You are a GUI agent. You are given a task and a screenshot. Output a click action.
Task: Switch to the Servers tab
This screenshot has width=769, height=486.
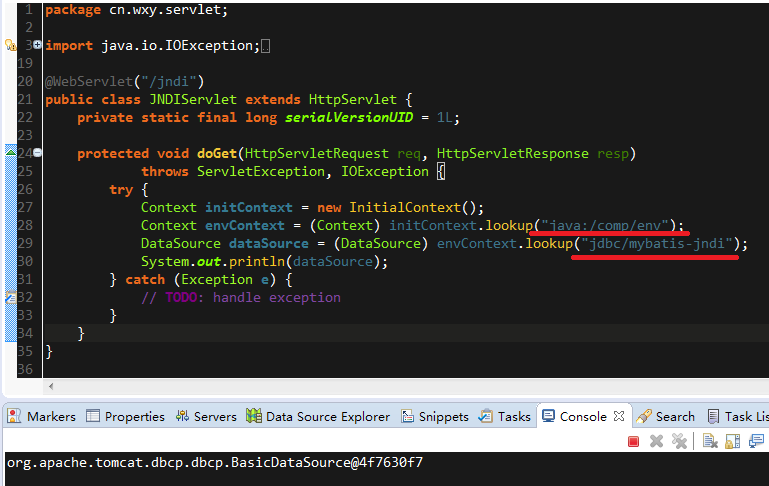click(x=206, y=416)
